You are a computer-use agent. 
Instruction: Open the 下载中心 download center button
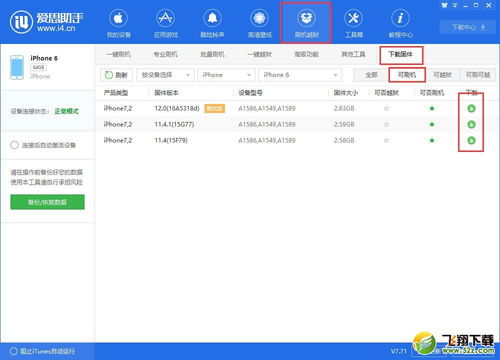click(x=468, y=27)
